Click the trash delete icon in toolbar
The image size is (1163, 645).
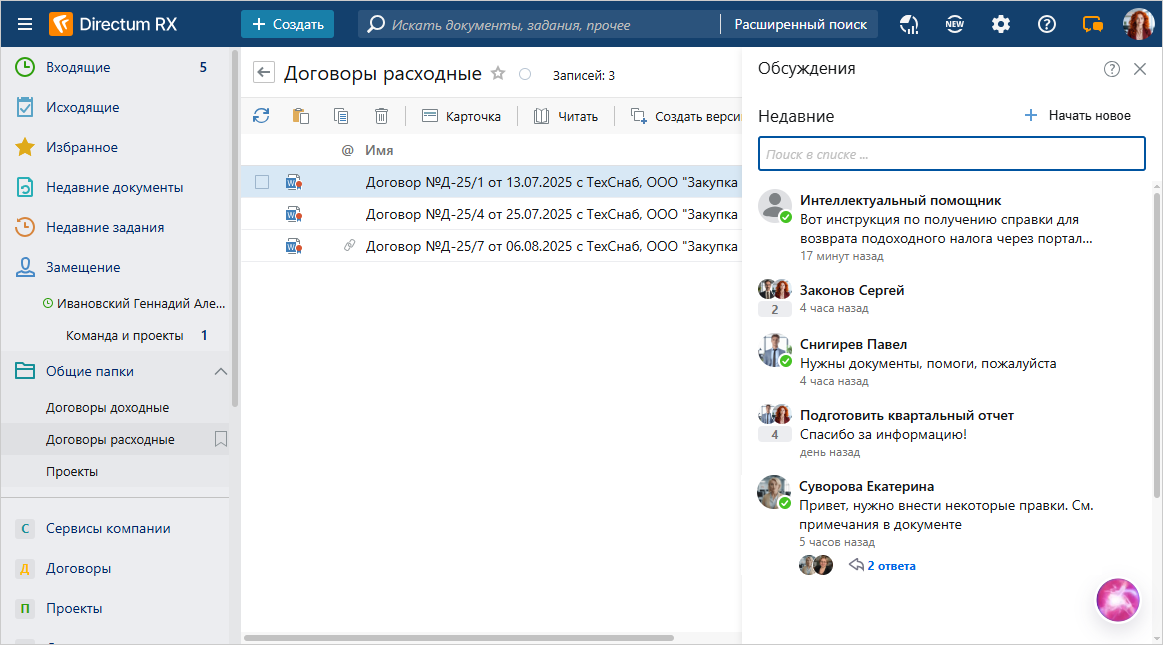tap(381, 116)
